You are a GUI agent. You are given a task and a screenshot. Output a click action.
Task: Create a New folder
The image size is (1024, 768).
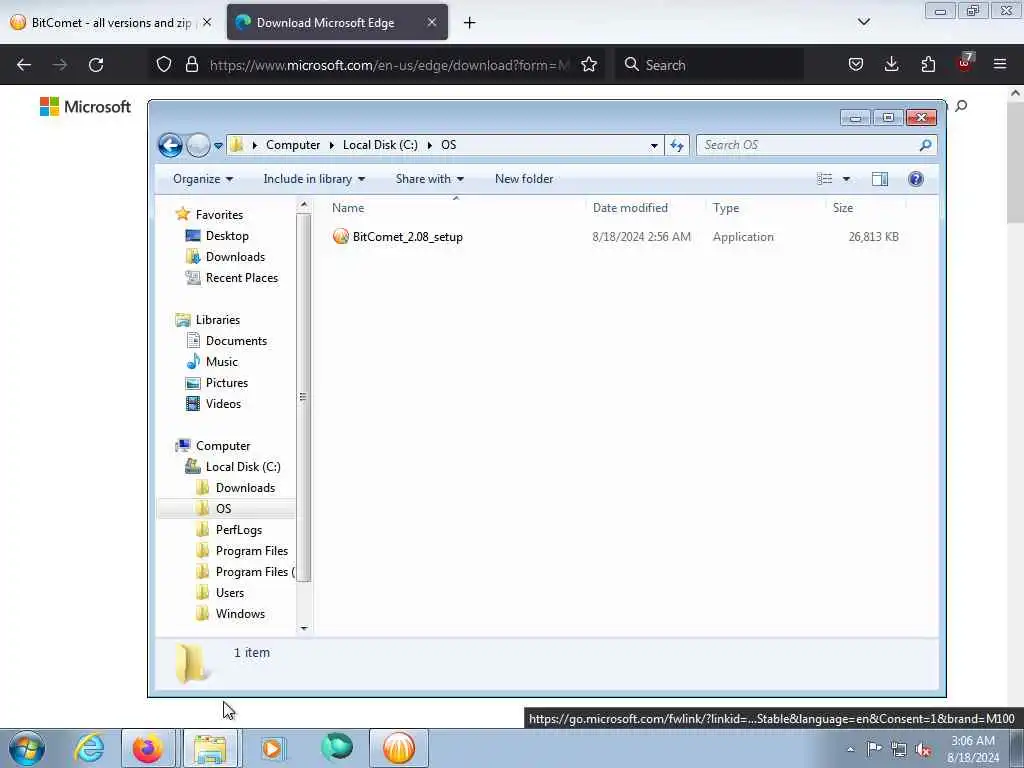click(x=524, y=179)
